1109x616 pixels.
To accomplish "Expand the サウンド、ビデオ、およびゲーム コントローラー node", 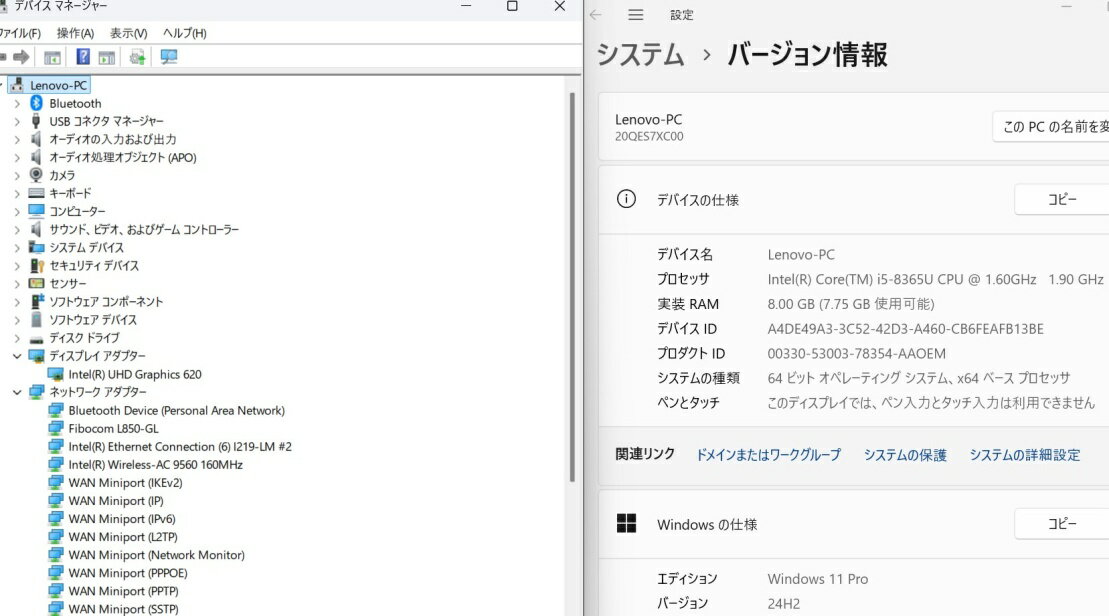I will pos(17,229).
